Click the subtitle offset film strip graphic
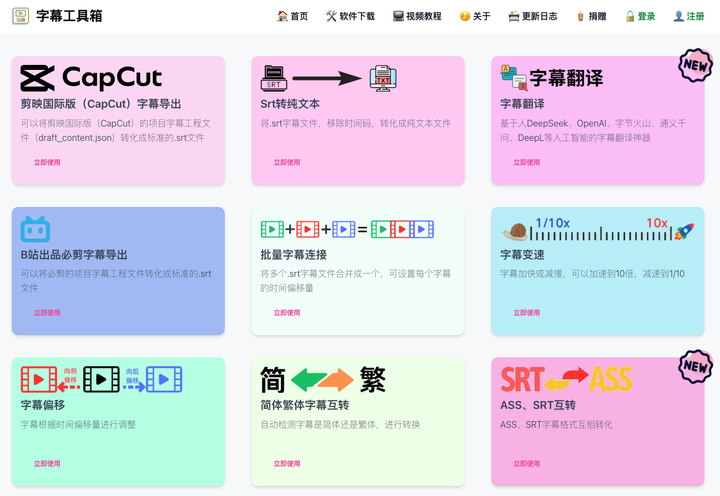This screenshot has width=720, height=496. tap(101, 379)
